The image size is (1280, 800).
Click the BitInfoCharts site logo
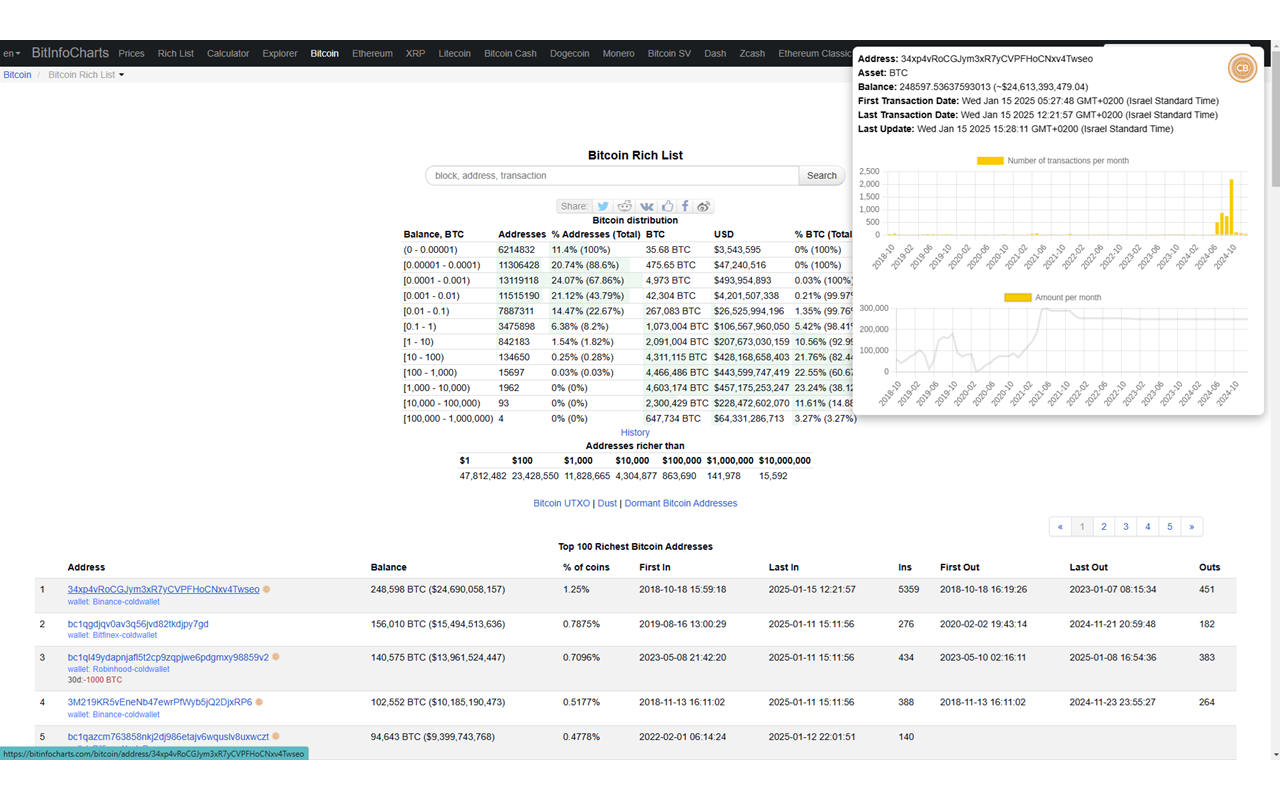tap(69, 53)
